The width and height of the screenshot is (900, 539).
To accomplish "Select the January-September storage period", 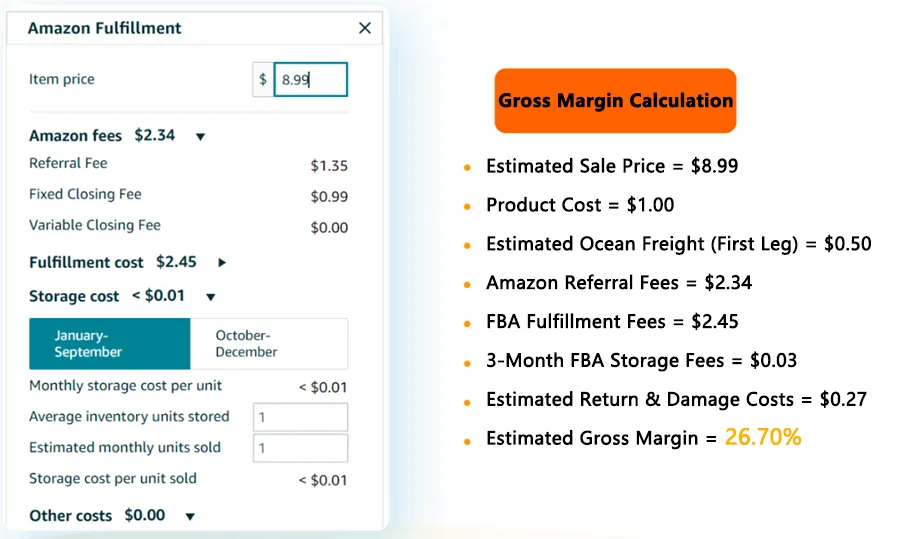I will click(110, 344).
